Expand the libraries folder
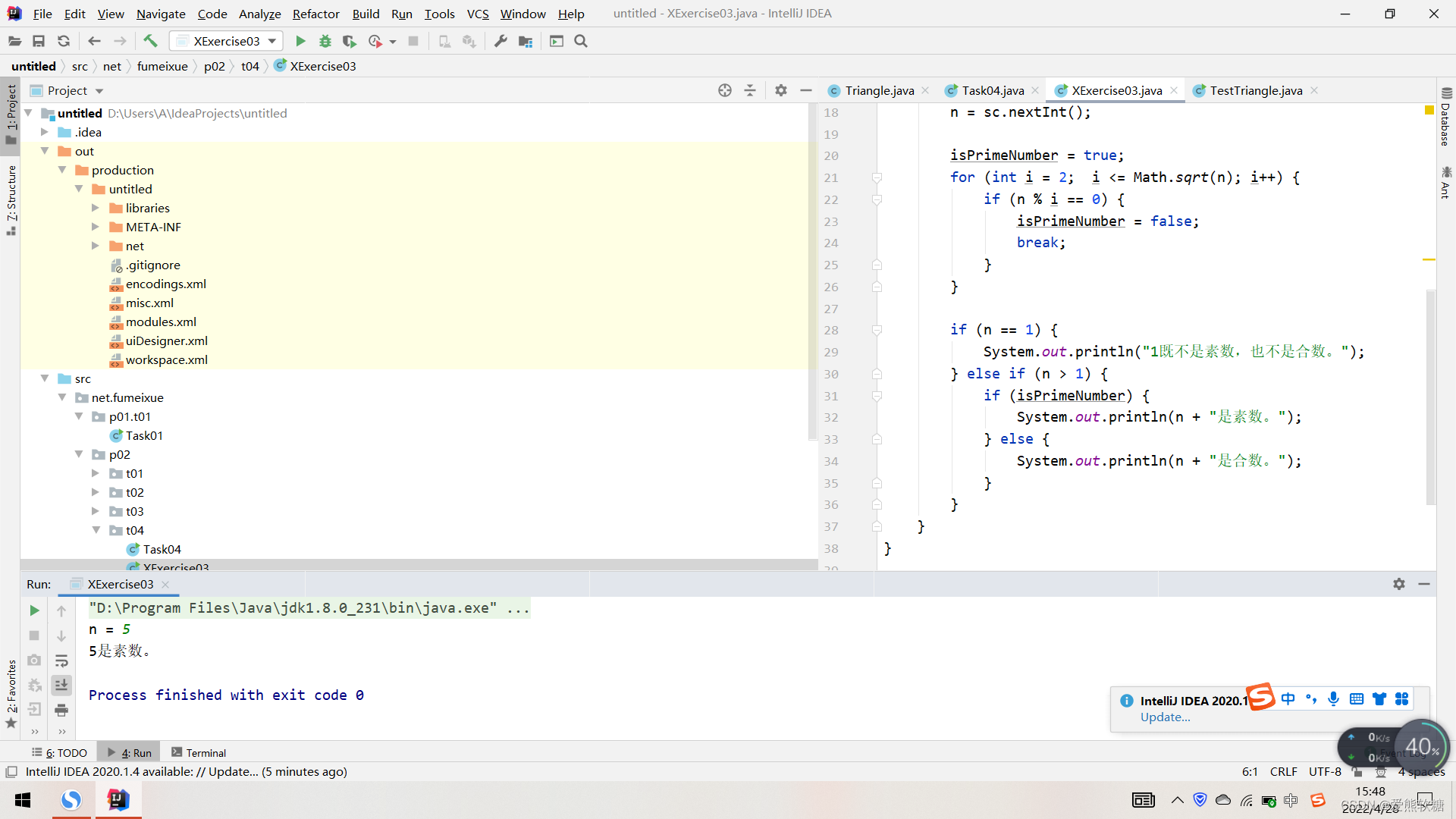The height and width of the screenshot is (819, 1456). click(96, 208)
